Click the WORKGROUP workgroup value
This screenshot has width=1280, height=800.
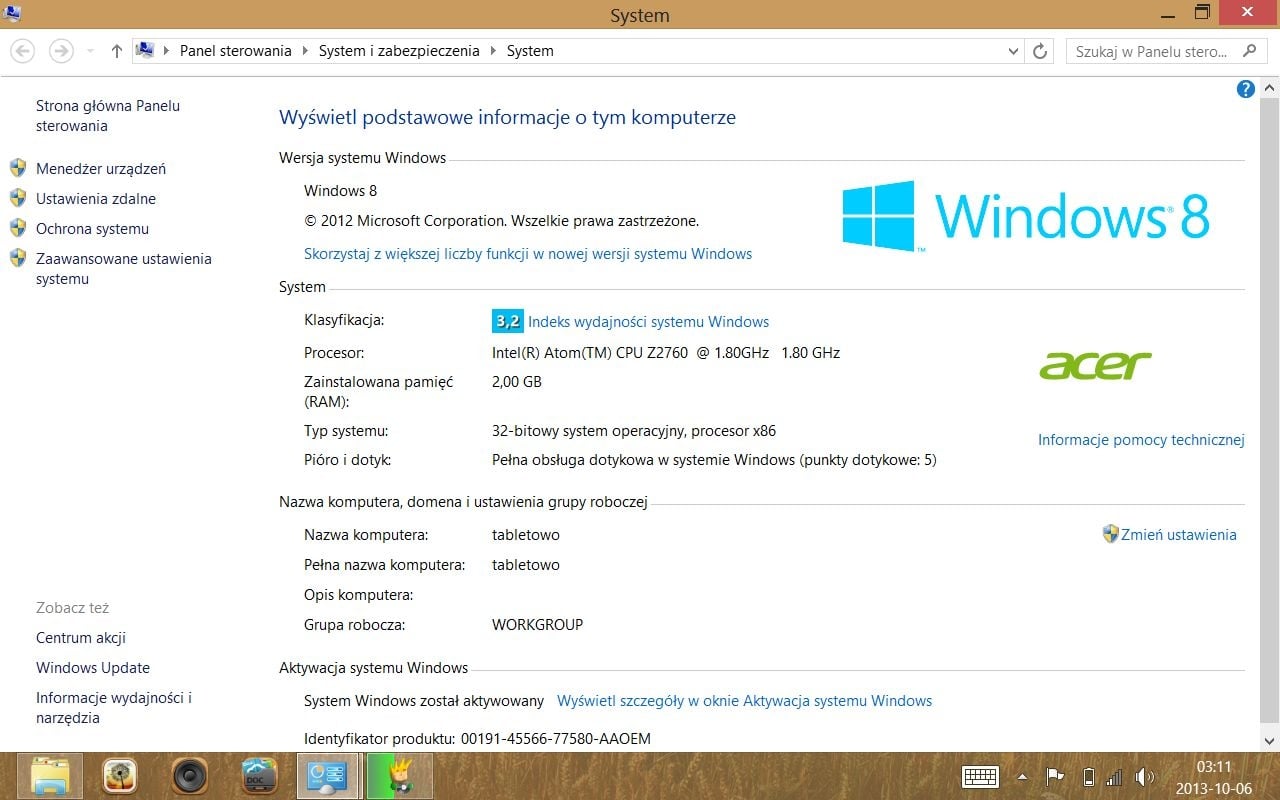click(x=537, y=625)
